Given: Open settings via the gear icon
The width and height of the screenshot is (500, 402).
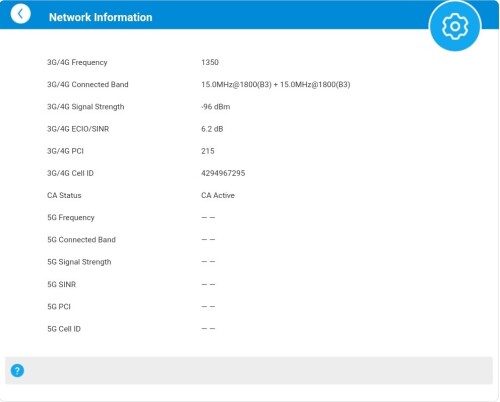Looking at the screenshot, I should point(455,26).
